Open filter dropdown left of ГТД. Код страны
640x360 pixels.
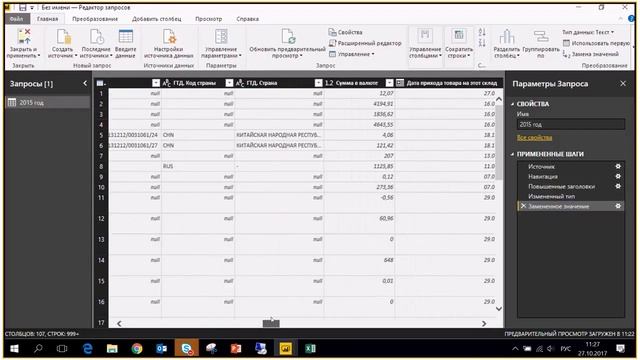pos(156,83)
